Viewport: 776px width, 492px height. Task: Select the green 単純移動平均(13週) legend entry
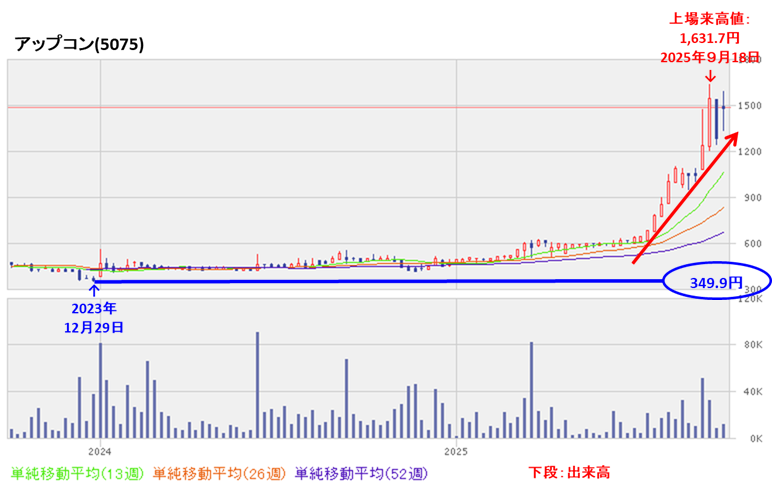coord(78,472)
